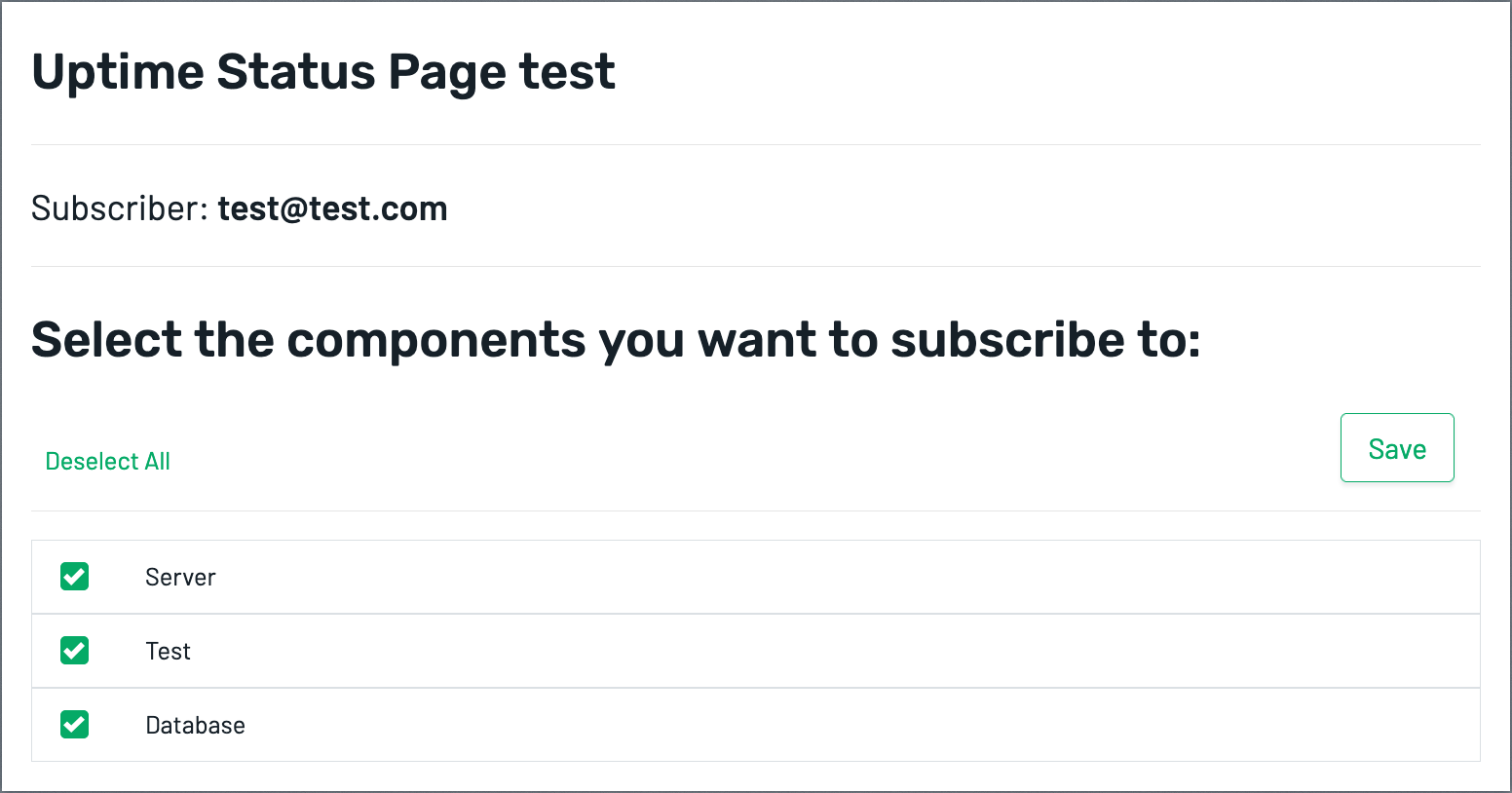Click the green Save button

click(1397, 448)
